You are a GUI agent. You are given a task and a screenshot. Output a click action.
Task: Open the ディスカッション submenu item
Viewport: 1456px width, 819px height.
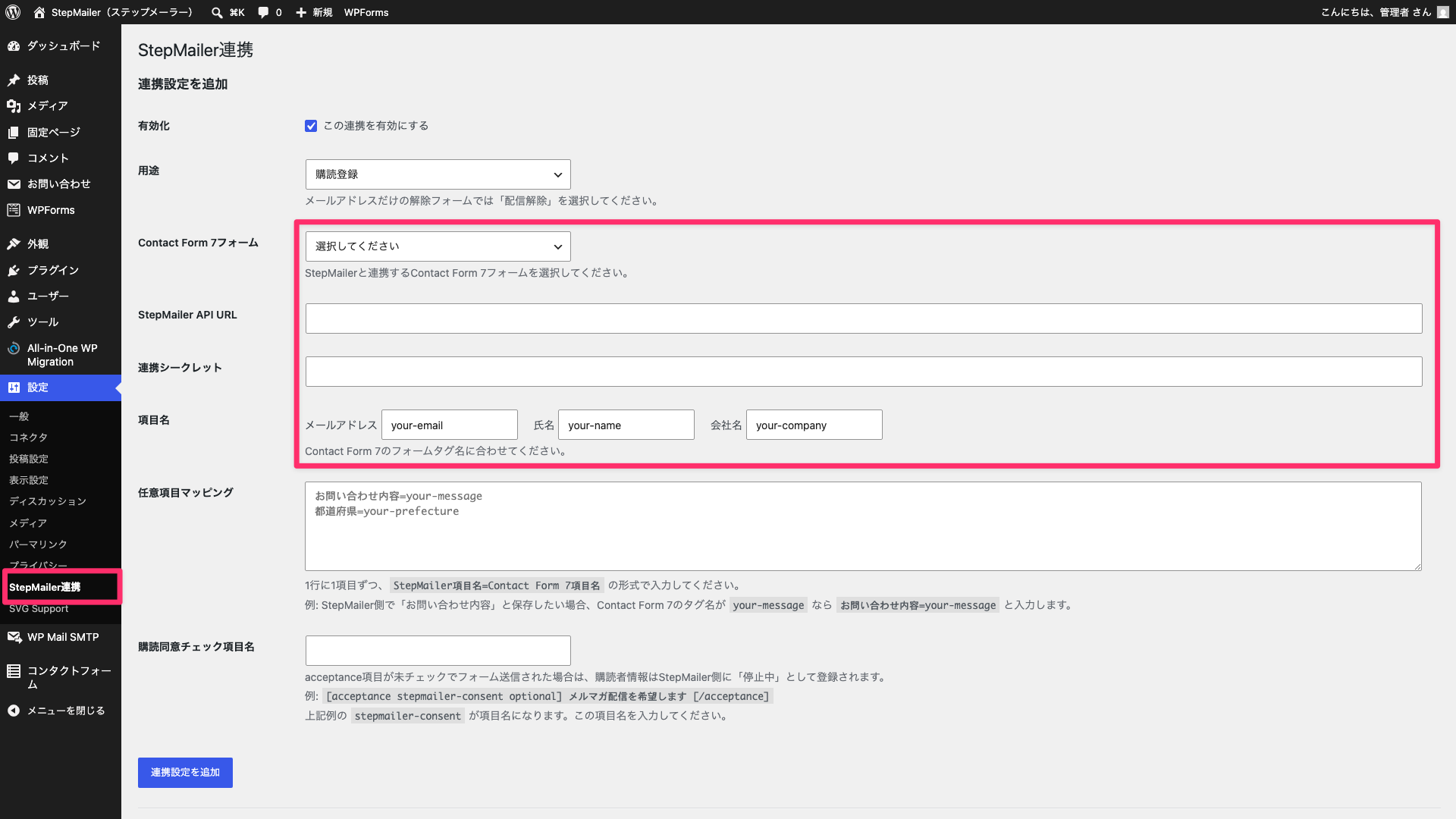tap(48, 501)
